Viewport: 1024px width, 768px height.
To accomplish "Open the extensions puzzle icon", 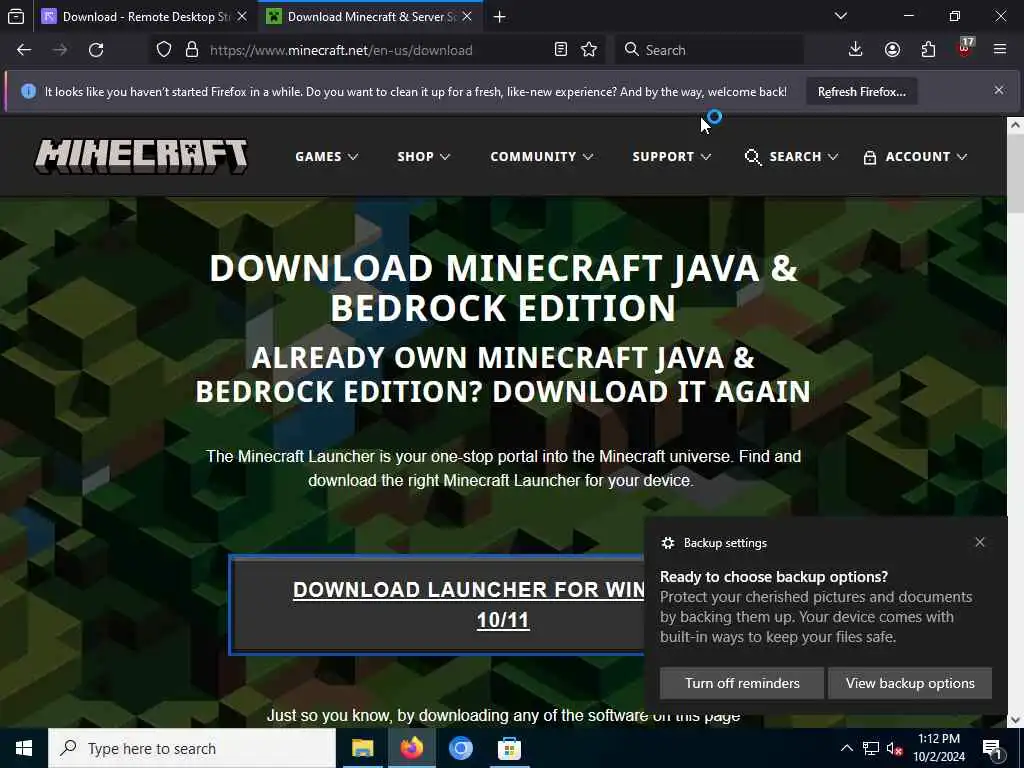I will coord(928,50).
